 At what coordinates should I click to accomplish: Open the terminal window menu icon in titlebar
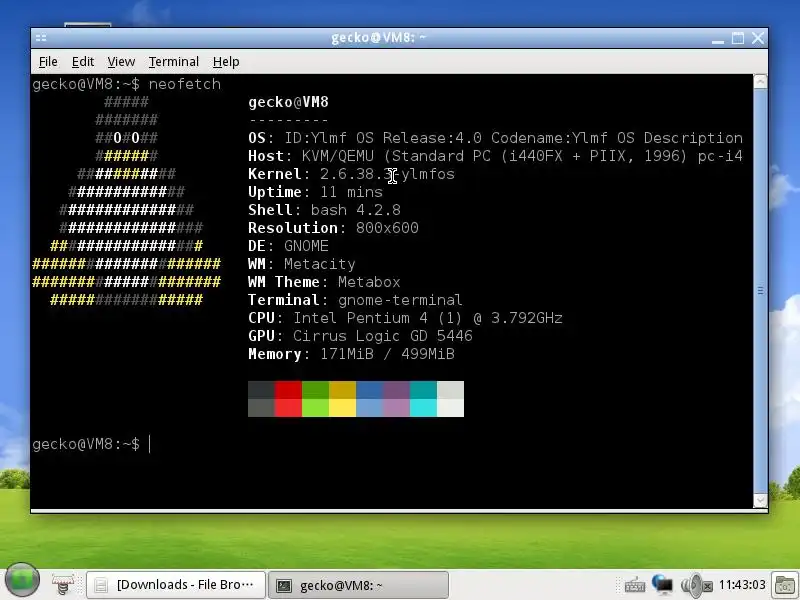41,38
